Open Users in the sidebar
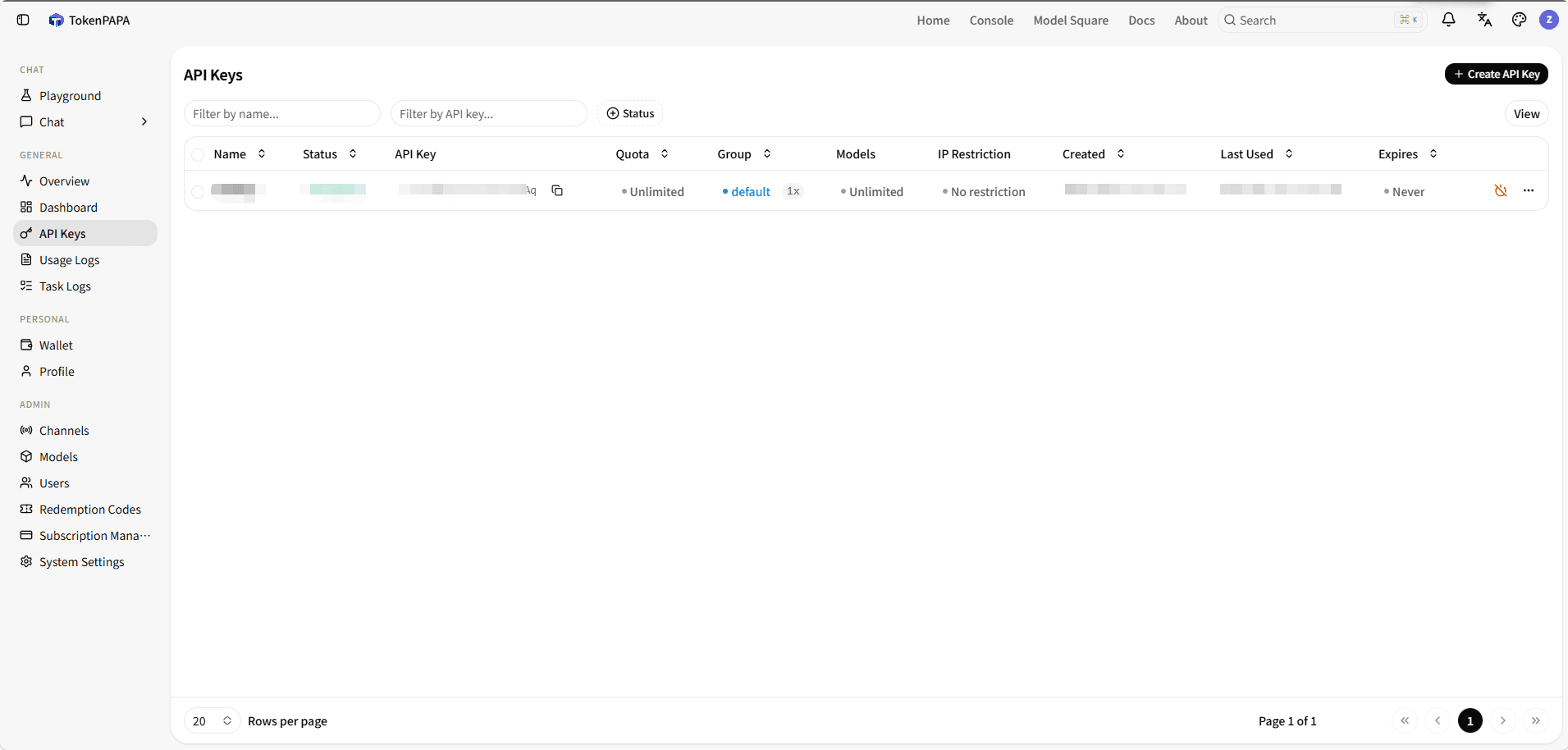The width and height of the screenshot is (1568, 750). [x=85, y=483]
